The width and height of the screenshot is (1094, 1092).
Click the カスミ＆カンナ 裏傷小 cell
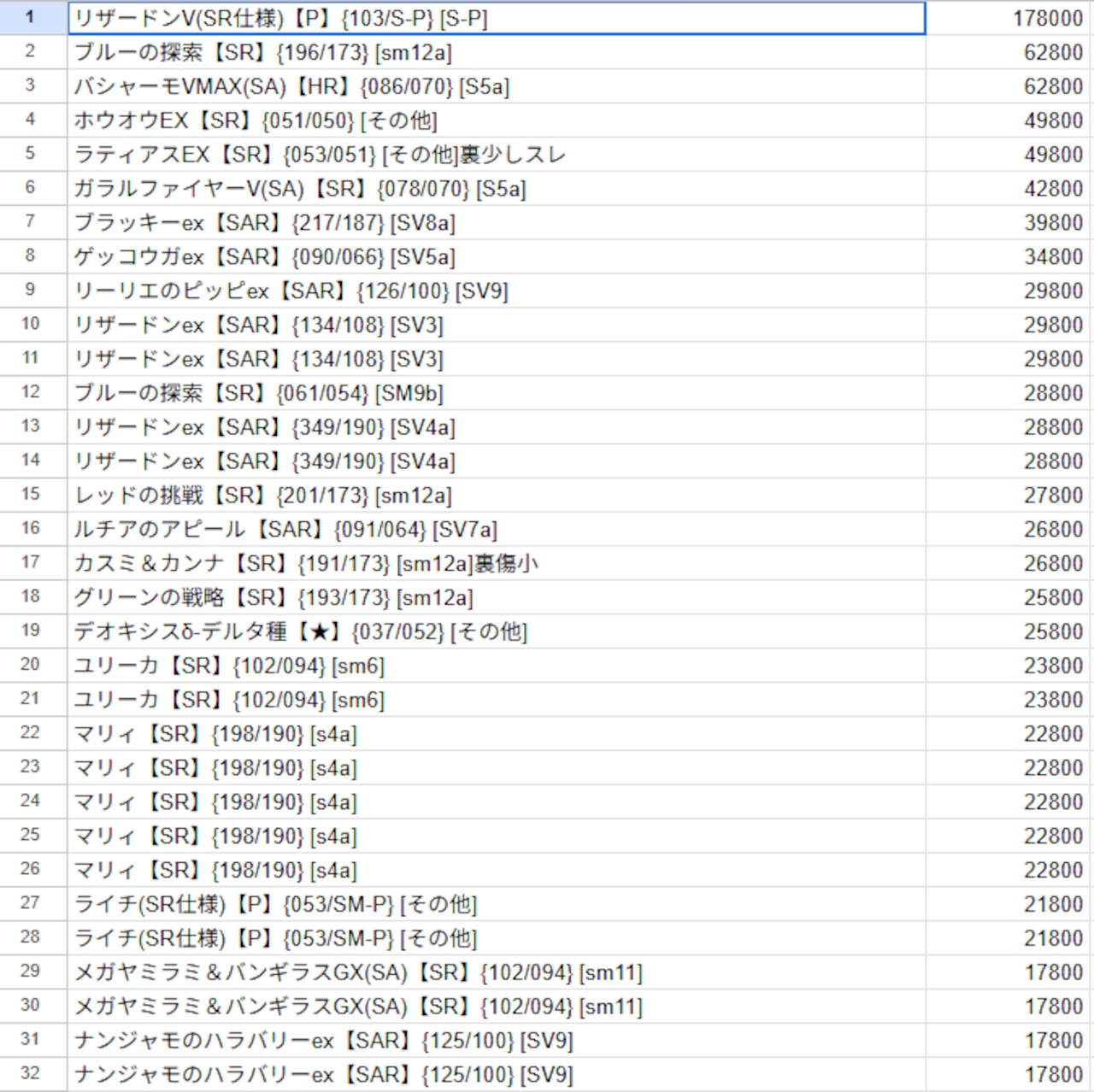pyautogui.click(x=497, y=564)
